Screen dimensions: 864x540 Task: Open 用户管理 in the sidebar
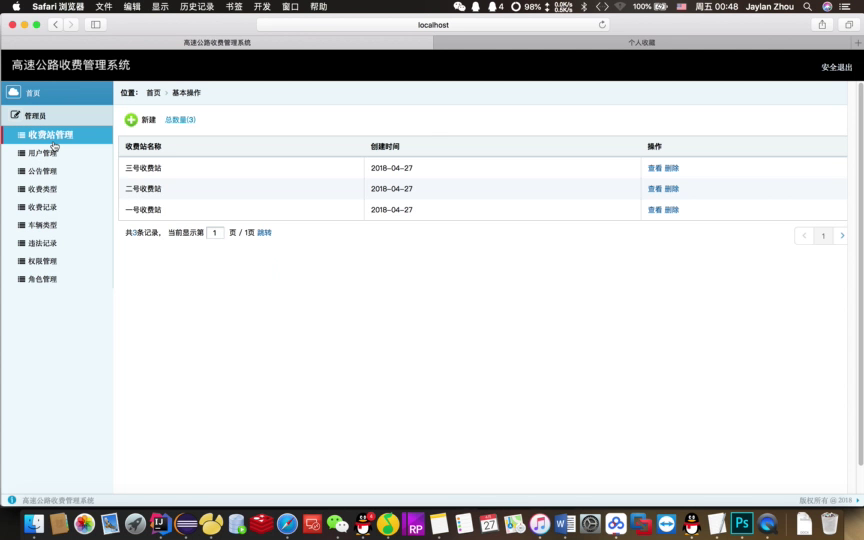pyautogui.click(x=42, y=153)
